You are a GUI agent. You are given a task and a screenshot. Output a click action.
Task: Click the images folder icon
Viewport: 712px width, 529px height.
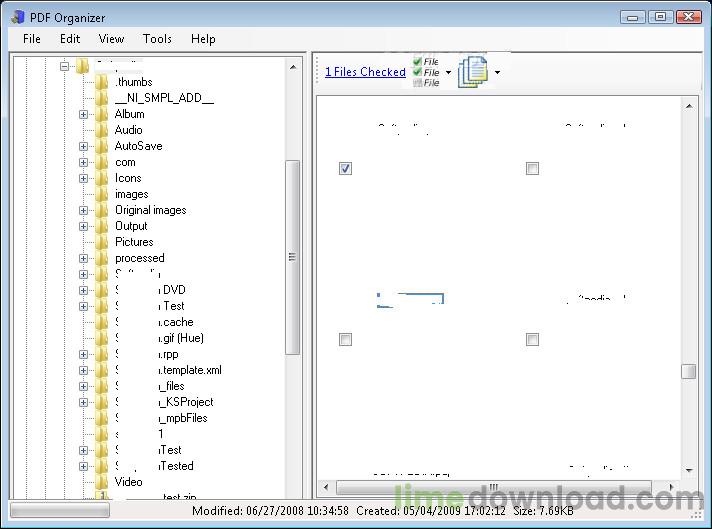[102, 194]
